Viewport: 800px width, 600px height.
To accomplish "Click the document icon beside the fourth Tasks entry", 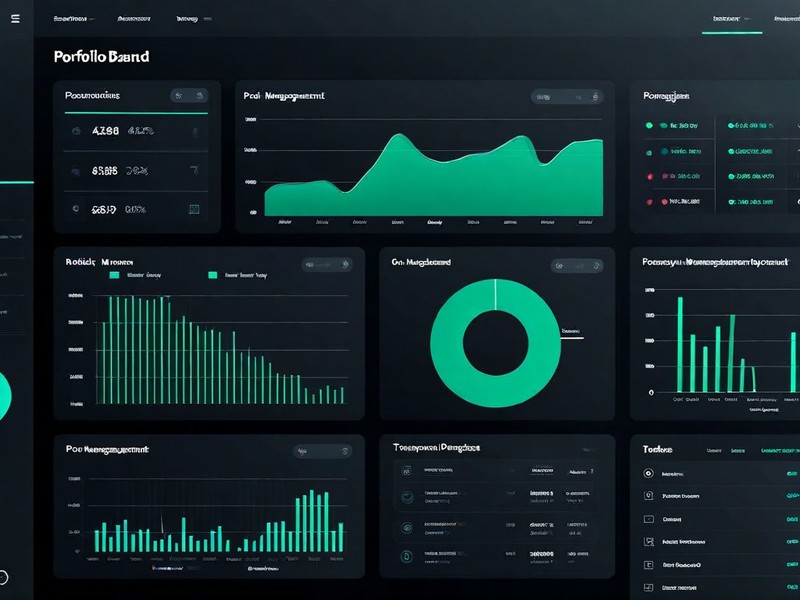I will click(x=648, y=540).
